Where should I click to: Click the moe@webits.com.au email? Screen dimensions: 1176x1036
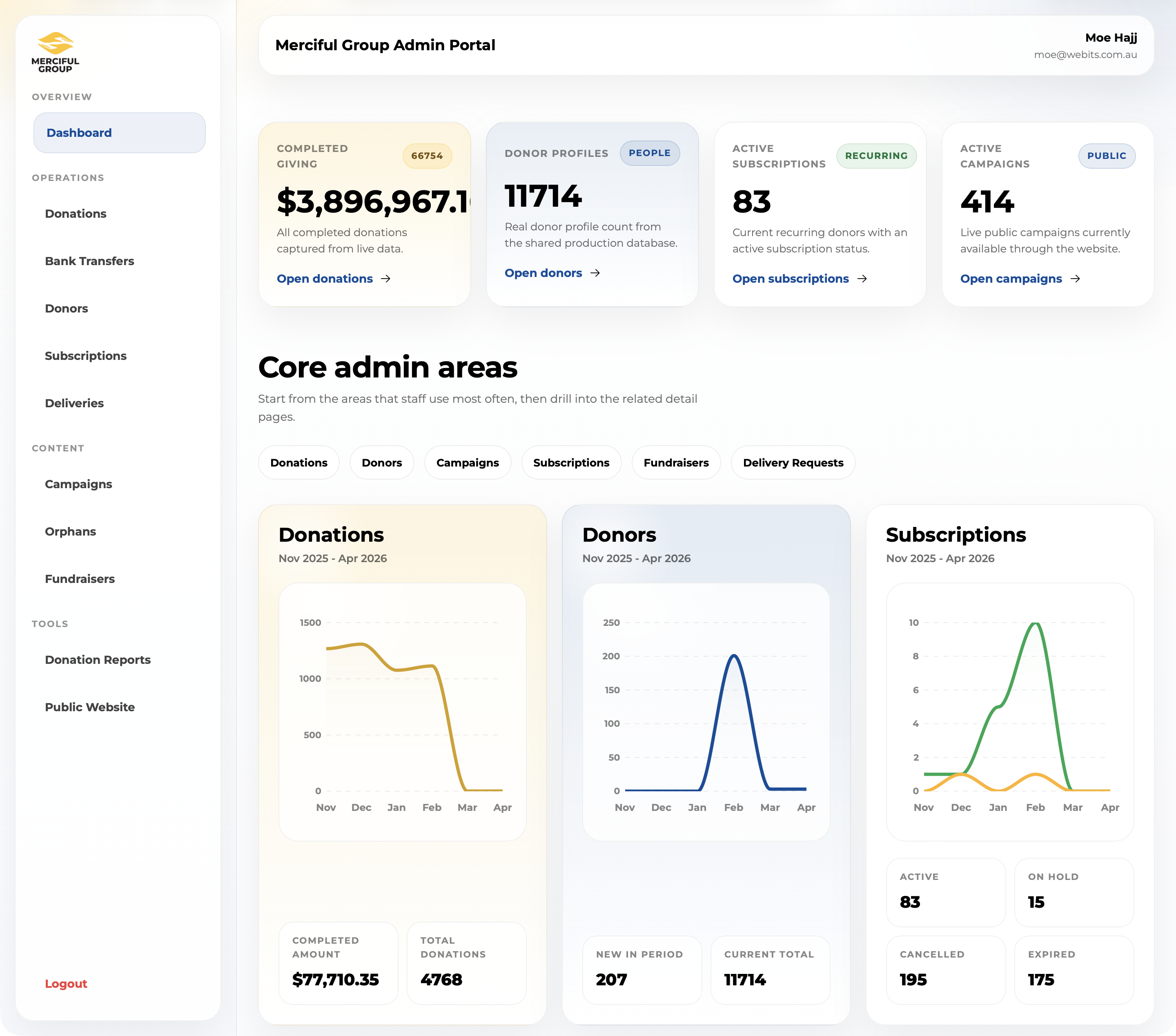1086,55
